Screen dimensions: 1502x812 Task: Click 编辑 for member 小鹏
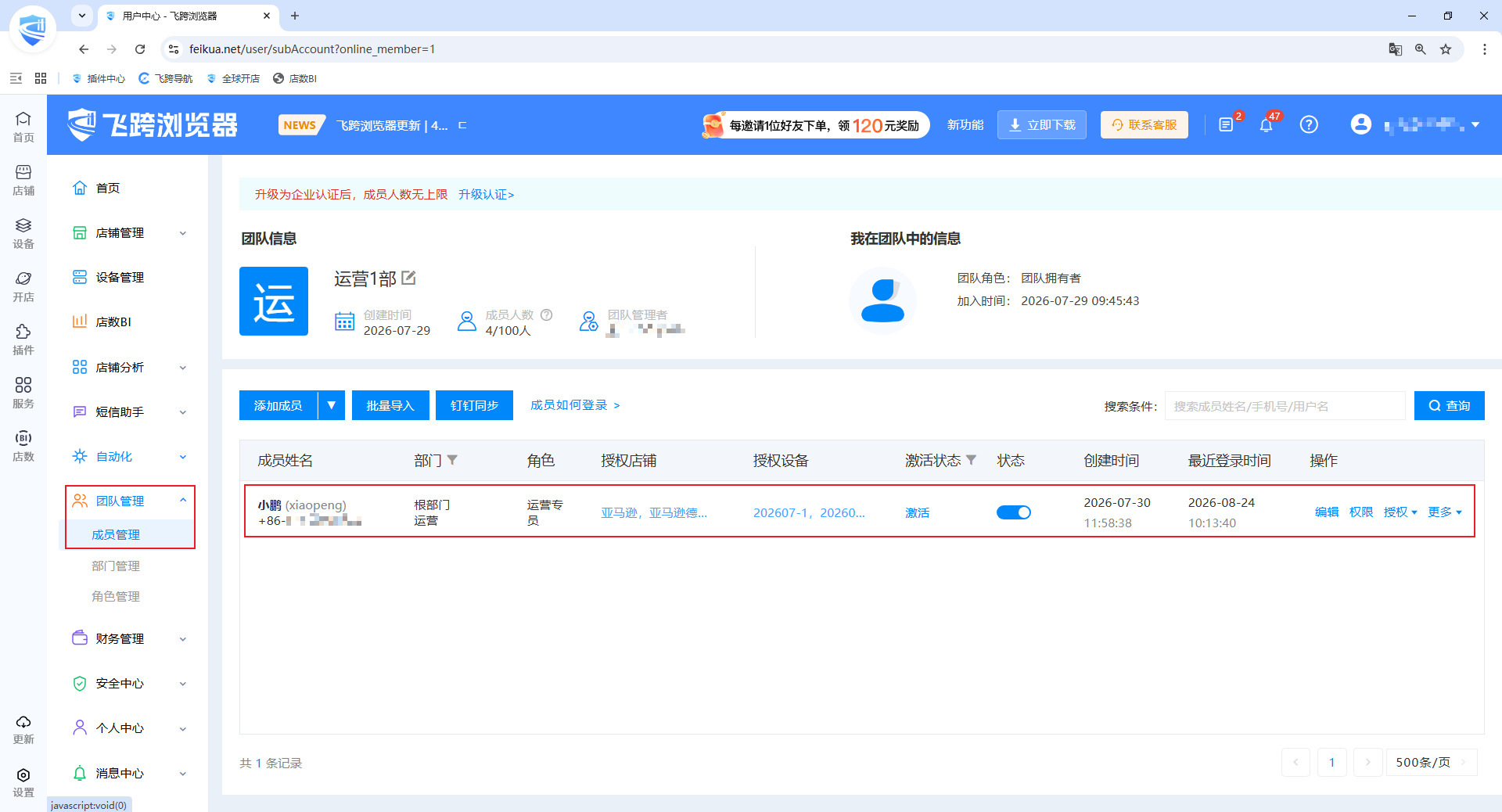[1327, 512]
